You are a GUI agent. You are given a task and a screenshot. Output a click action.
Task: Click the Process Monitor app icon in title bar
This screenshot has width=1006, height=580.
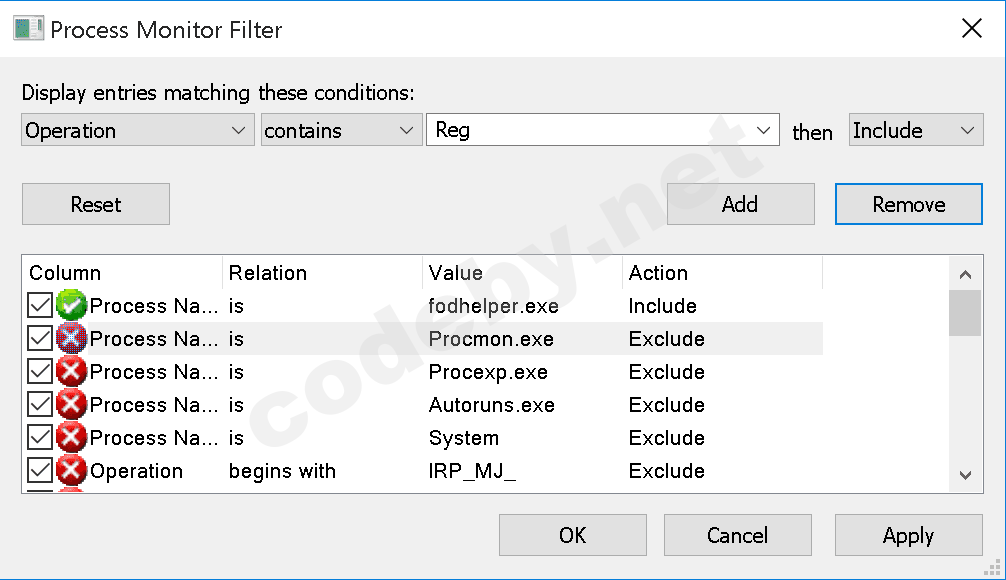pyautogui.click(x=29, y=29)
